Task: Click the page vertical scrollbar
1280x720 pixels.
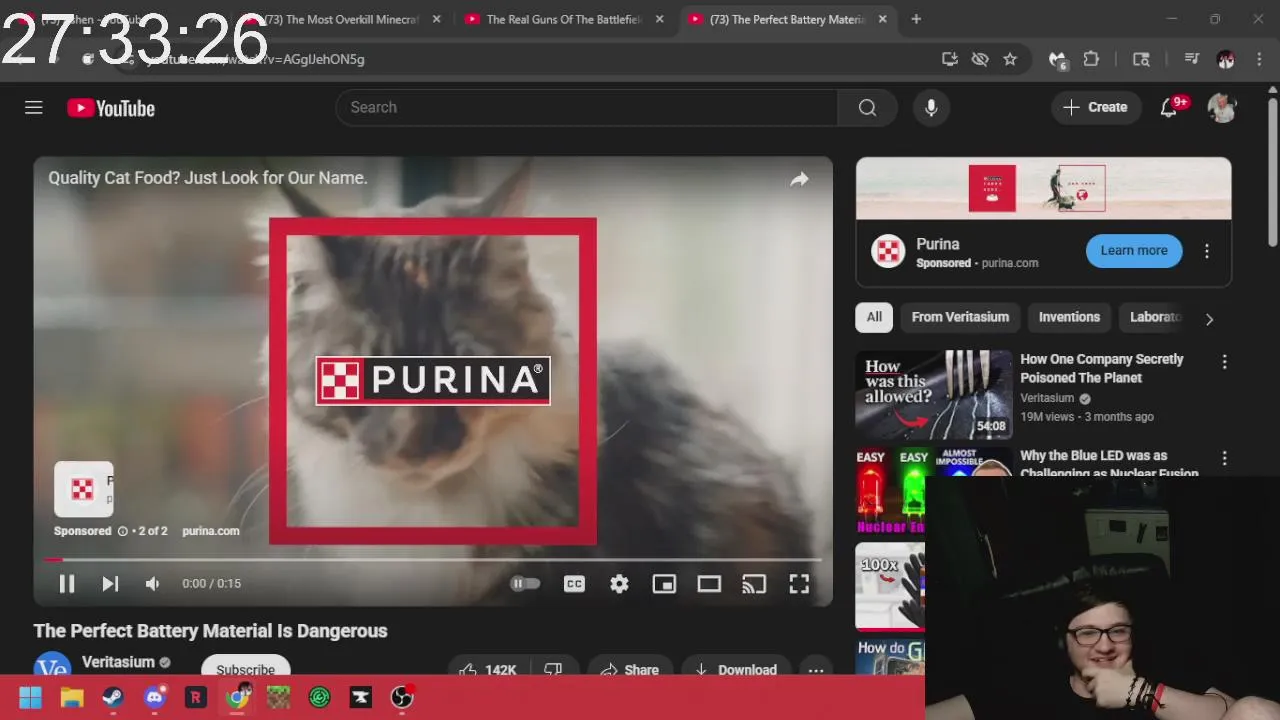Action: 1272,170
